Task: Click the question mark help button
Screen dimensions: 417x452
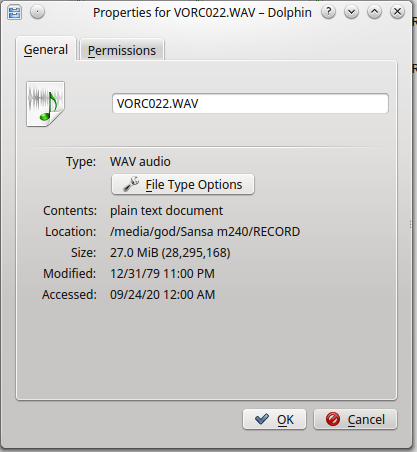Action: click(328, 13)
